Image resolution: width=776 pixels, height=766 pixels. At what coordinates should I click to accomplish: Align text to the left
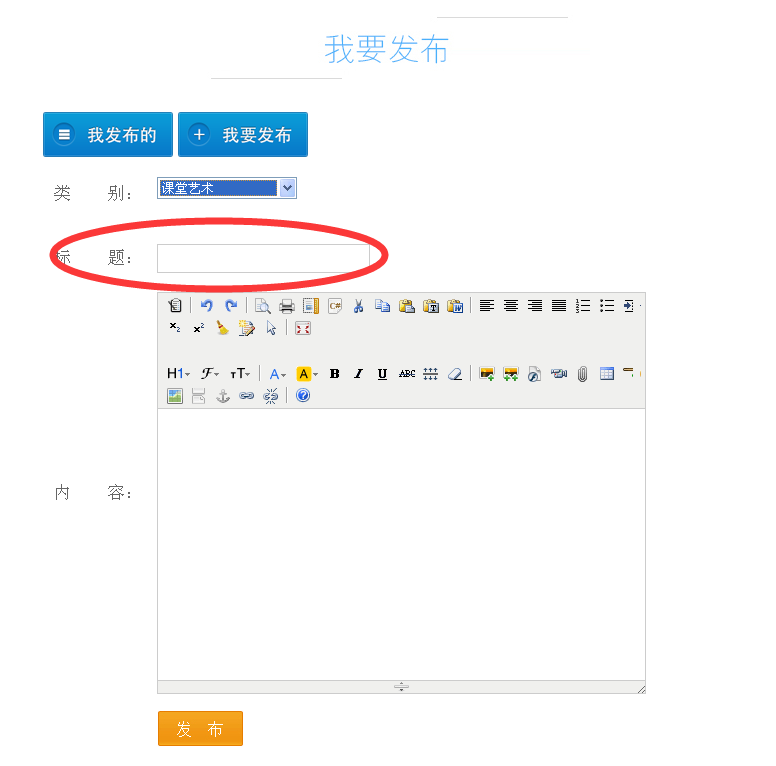487,306
